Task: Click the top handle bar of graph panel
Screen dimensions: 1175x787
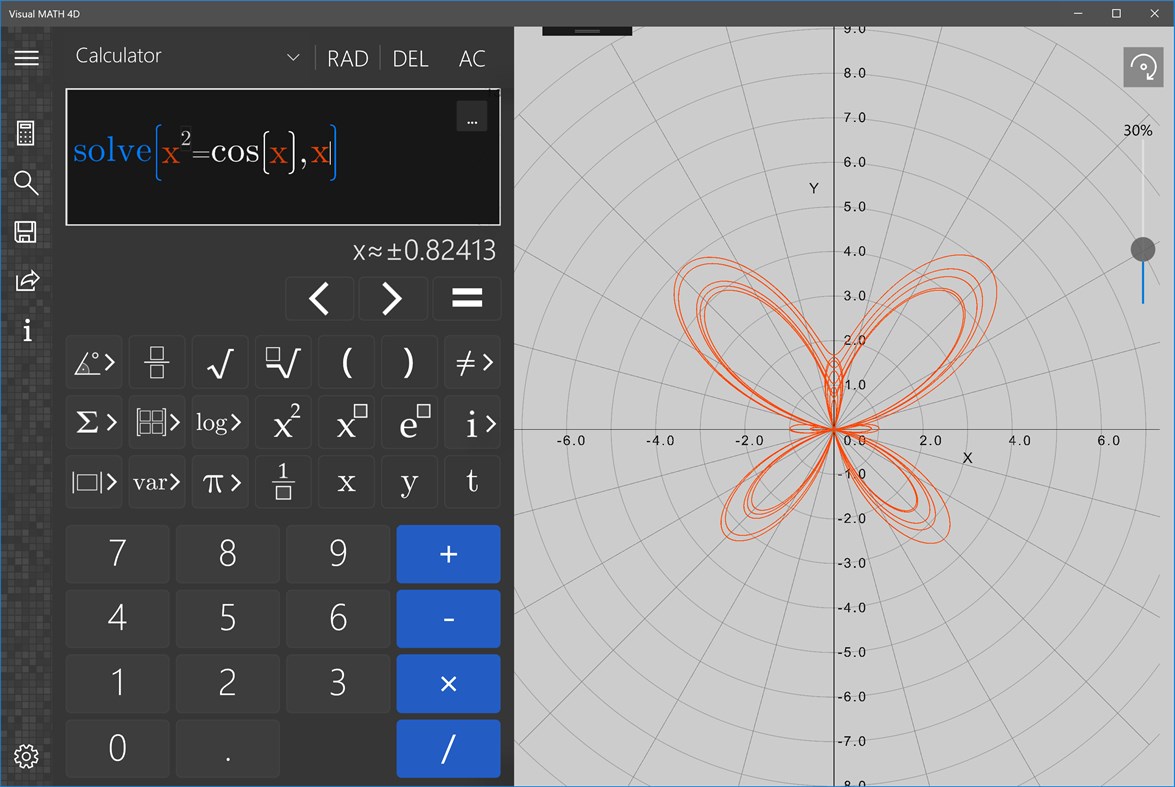Action: 588,31
